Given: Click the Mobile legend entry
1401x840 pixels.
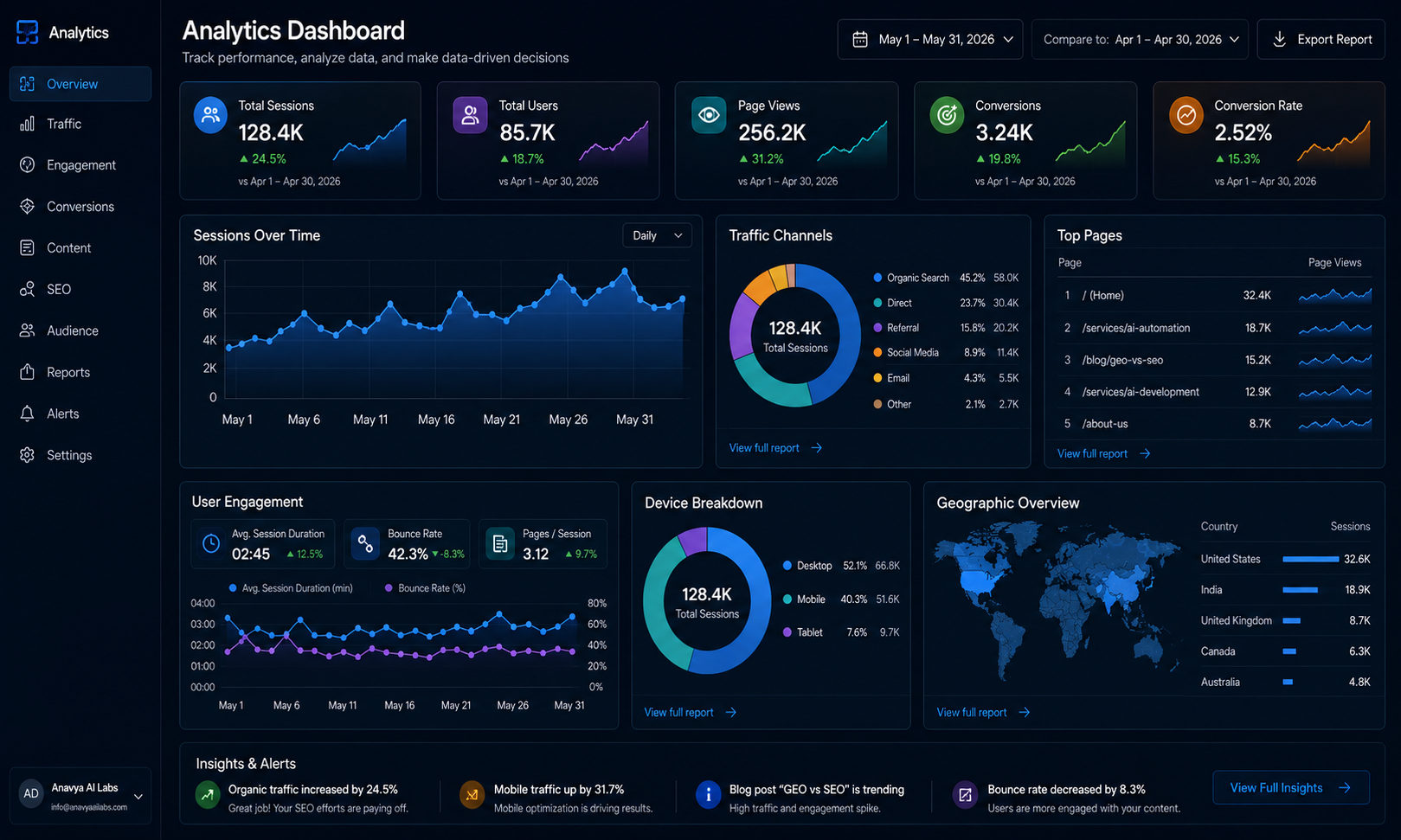Looking at the screenshot, I should pos(841,600).
